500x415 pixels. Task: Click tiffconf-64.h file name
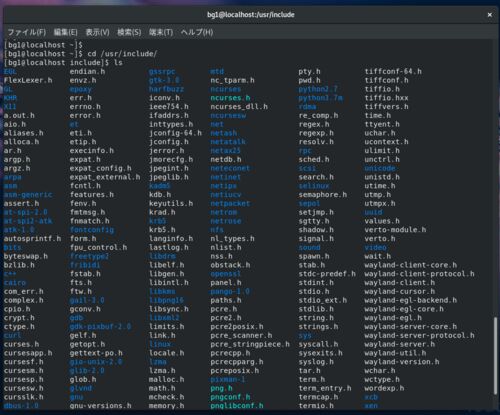[393, 72]
